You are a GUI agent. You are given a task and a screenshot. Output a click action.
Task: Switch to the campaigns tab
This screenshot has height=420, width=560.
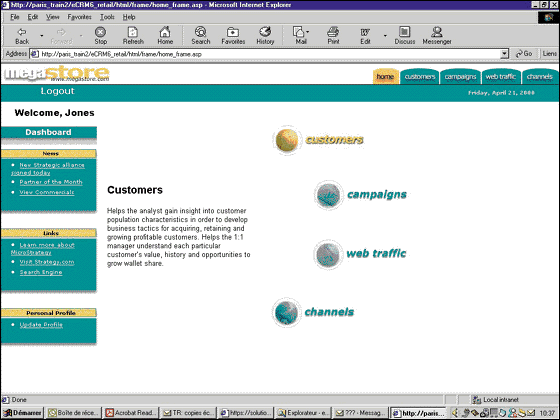coord(460,76)
